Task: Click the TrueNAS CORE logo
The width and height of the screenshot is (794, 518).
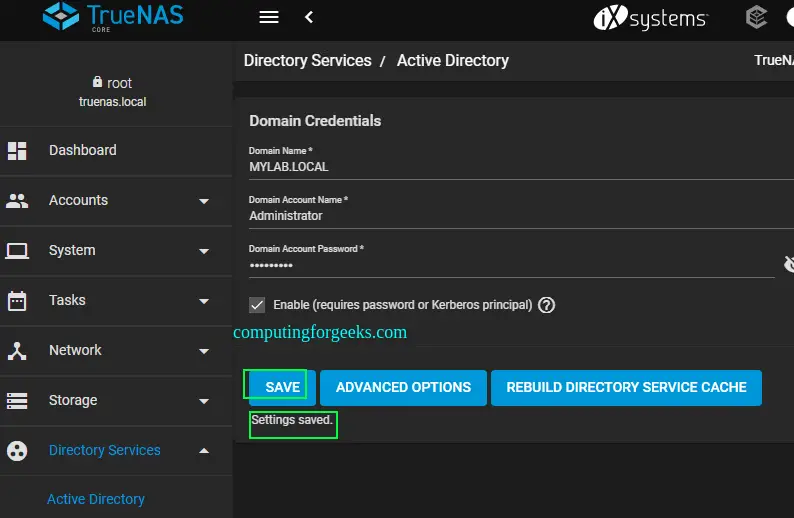Action: coord(113,17)
